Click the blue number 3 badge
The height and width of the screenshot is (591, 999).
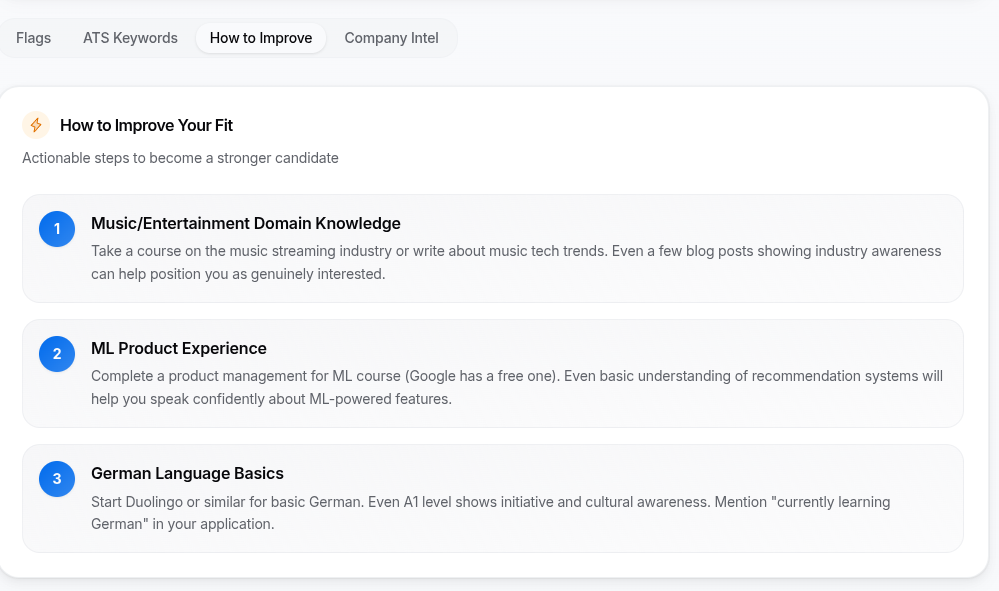tap(57, 479)
